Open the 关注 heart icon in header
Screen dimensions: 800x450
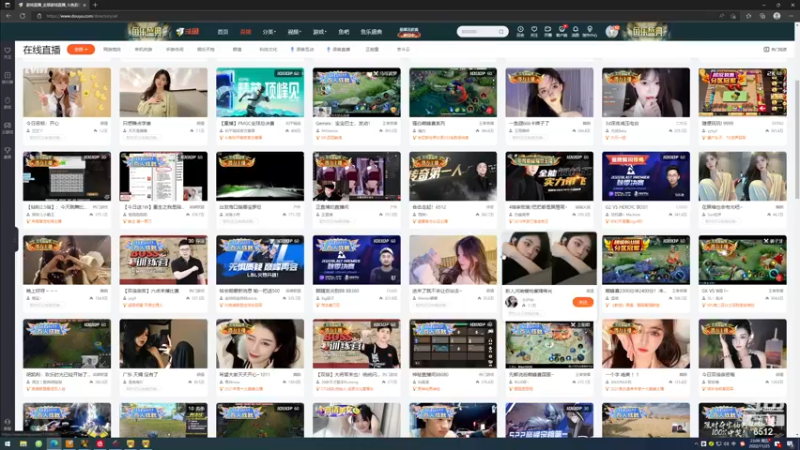534,31
